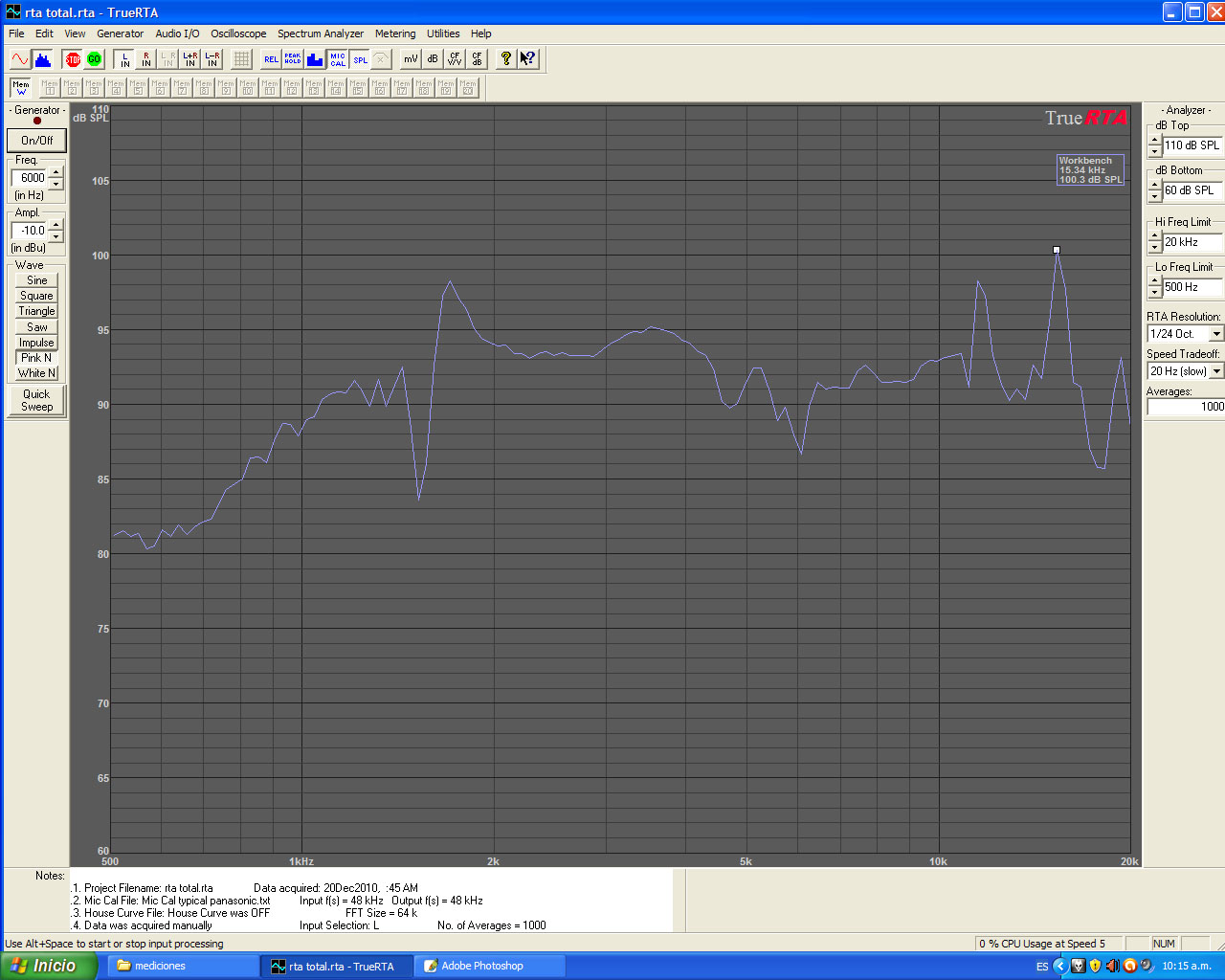Click the Workbench readout label on graph
The height and width of the screenshot is (980, 1225).
[x=1090, y=170]
